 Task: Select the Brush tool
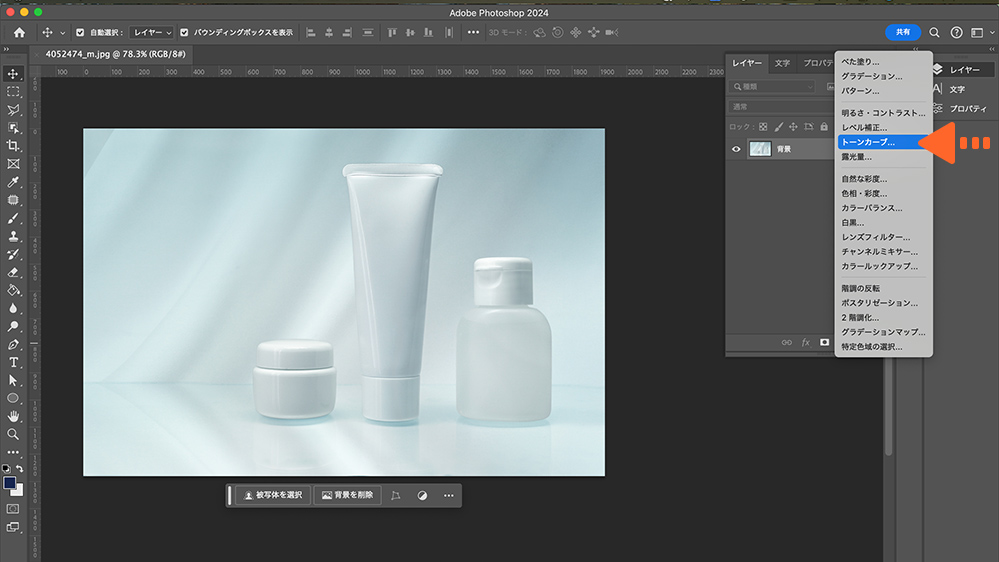[13, 218]
